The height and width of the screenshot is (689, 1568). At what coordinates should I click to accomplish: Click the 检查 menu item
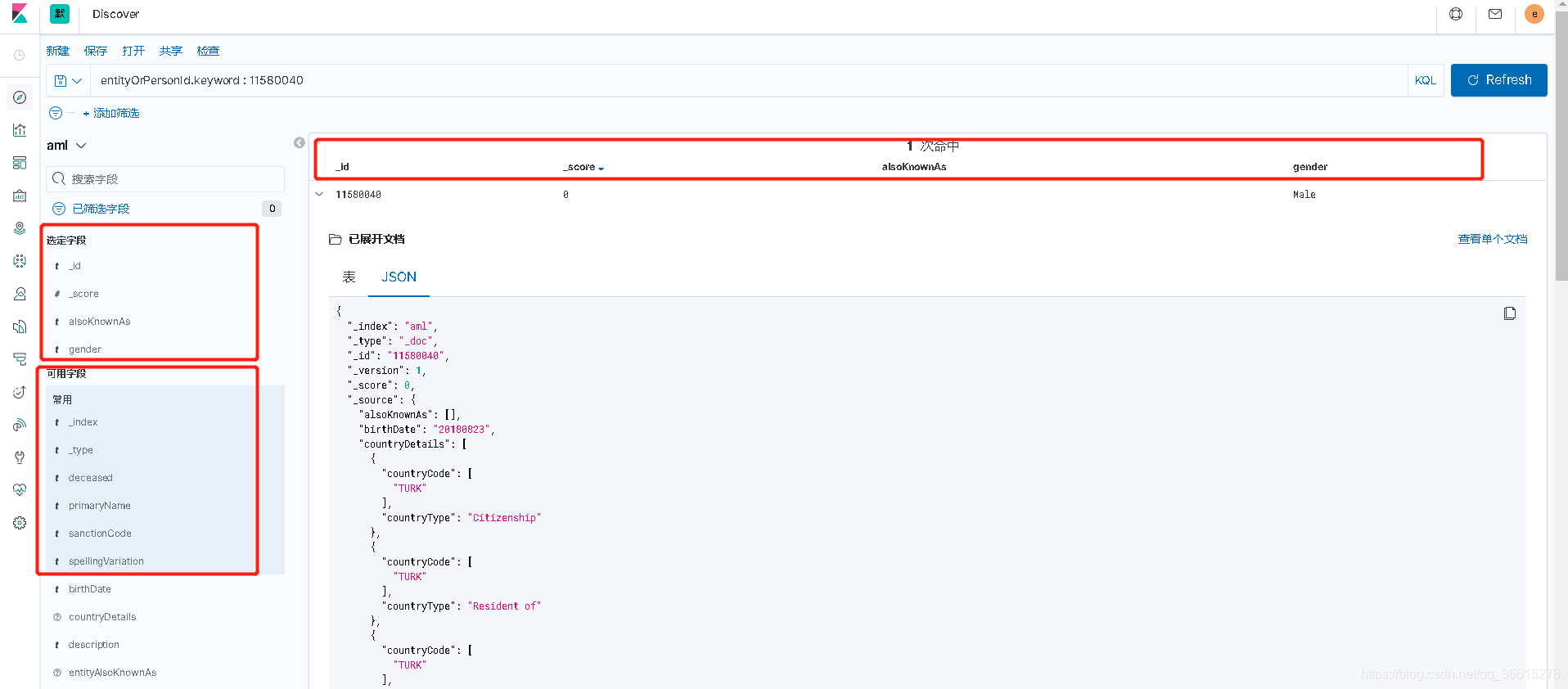pos(208,51)
